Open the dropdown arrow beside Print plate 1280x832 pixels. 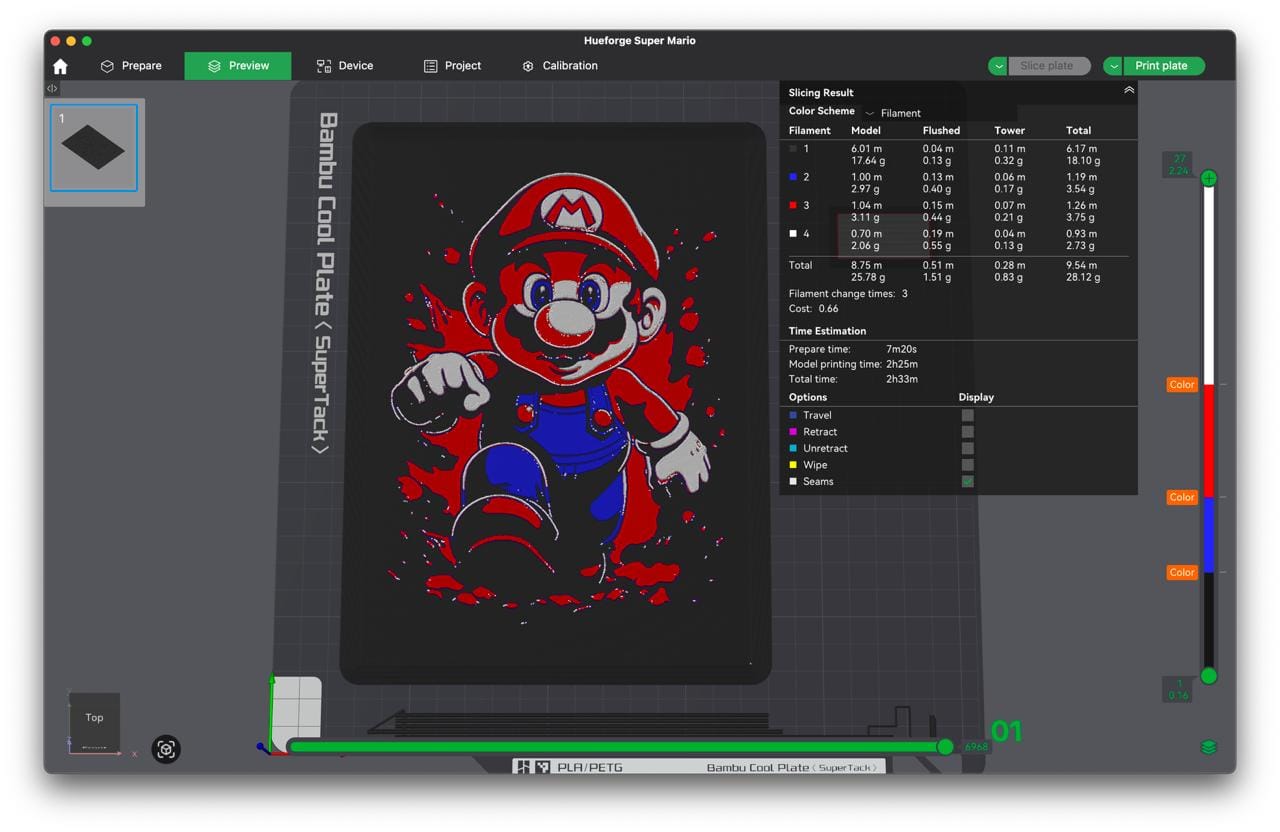coord(1114,66)
